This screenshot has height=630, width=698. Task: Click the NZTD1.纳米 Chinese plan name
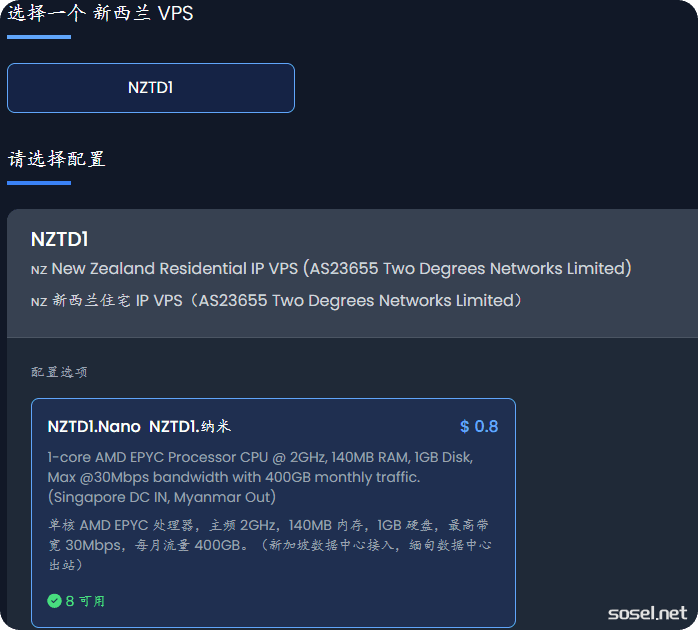[x=190, y=427]
